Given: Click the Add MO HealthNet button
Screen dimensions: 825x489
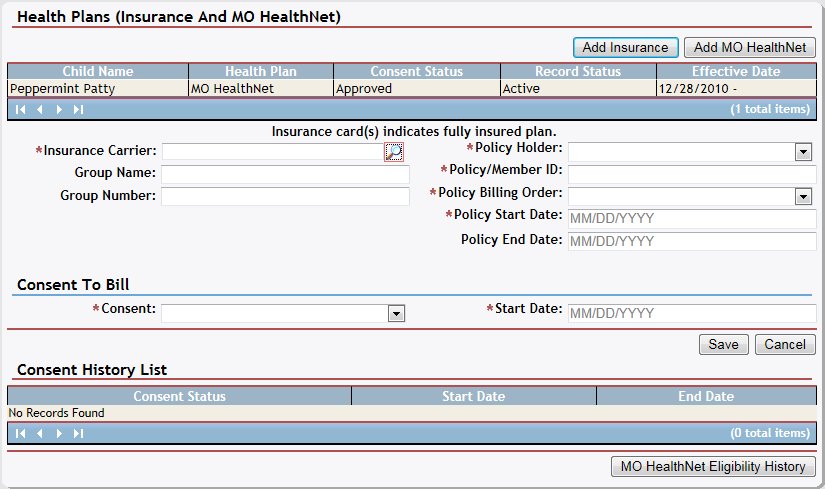Looking at the screenshot, I should 750,47.
